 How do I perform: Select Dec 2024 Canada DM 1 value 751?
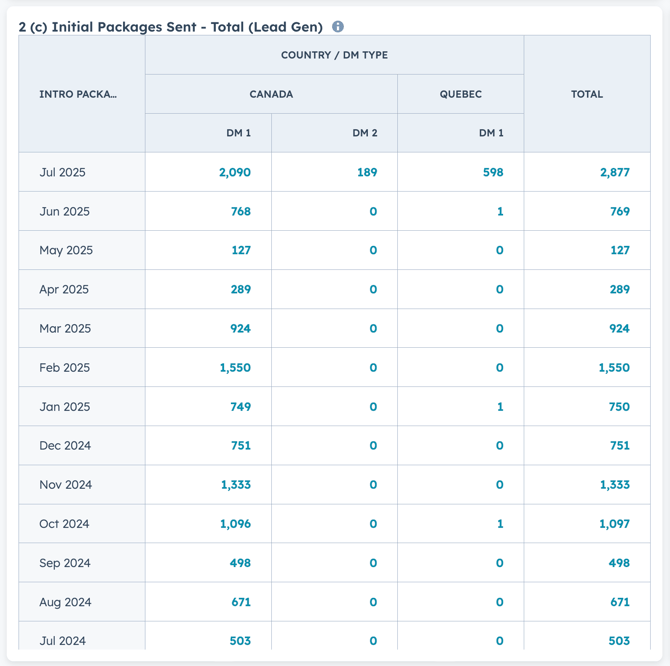pyautogui.click(x=241, y=446)
